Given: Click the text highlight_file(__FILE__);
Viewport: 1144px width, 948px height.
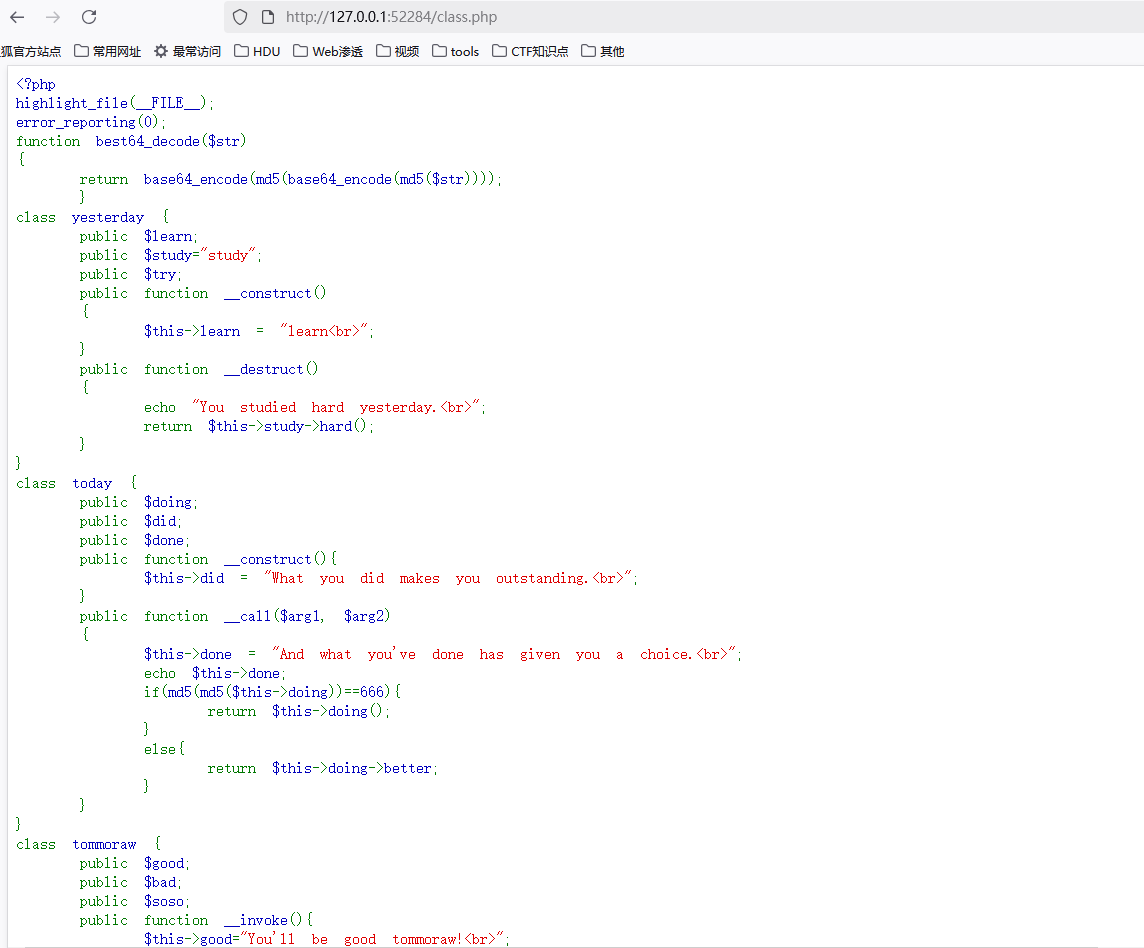Looking at the screenshot, I should pos(115,103).
